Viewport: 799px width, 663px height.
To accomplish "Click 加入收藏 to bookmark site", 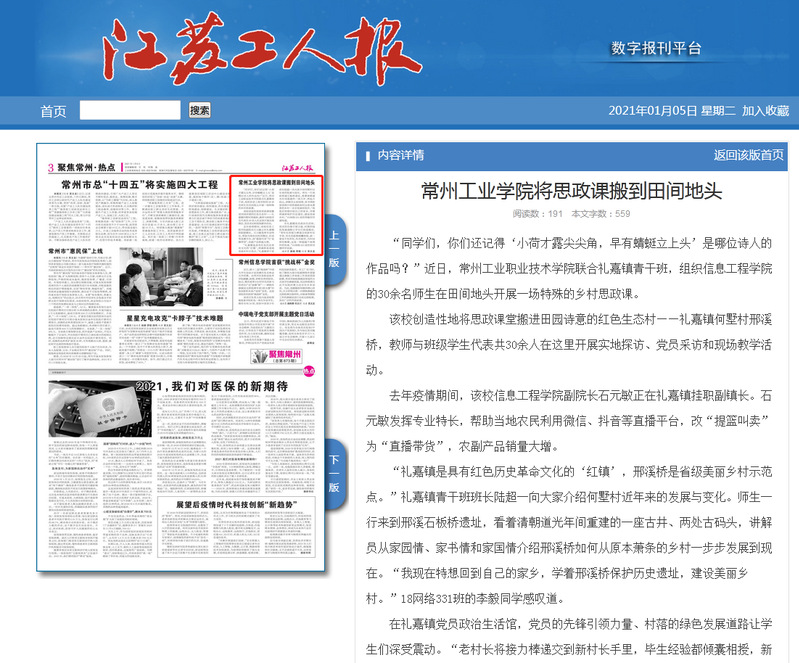I will pos(765,111).
